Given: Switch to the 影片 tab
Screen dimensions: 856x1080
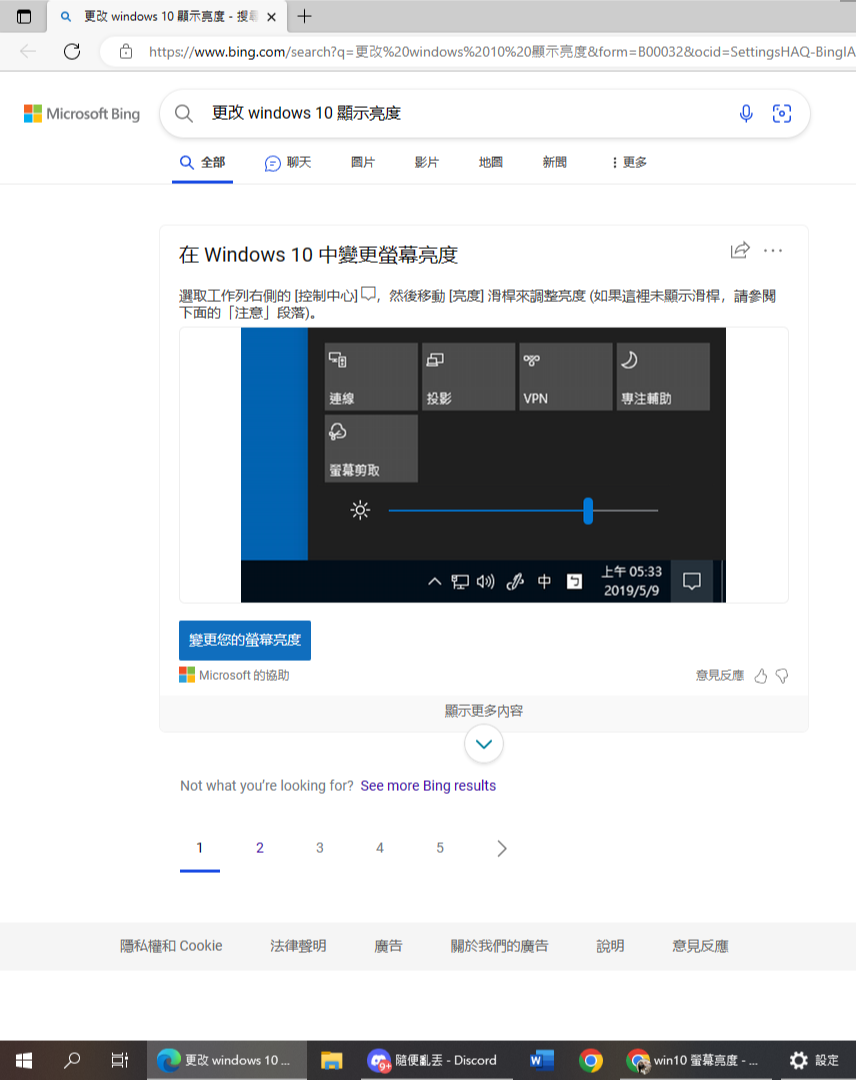Looking at the screenshot, I should point(426,163).
